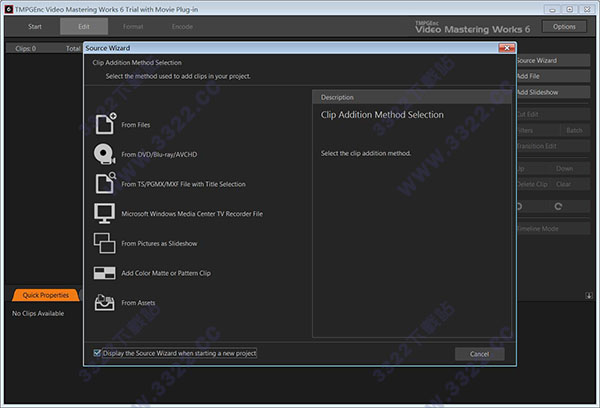Click the Cut Edit button

pos(553,114)
